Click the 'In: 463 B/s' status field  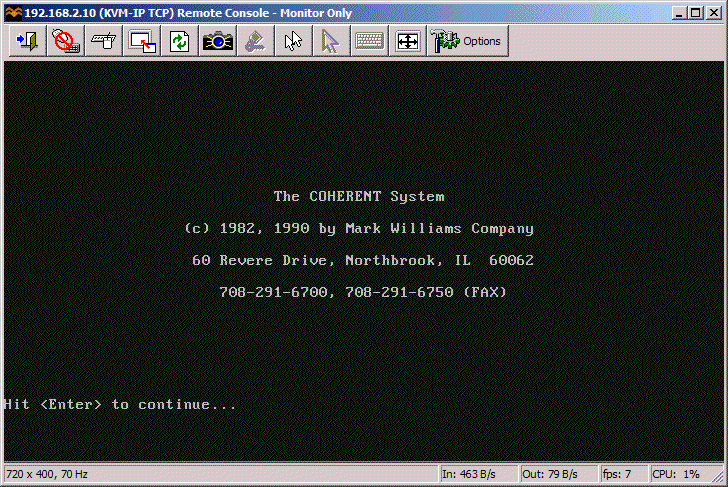pyautogui.click(x=478, y=474)
